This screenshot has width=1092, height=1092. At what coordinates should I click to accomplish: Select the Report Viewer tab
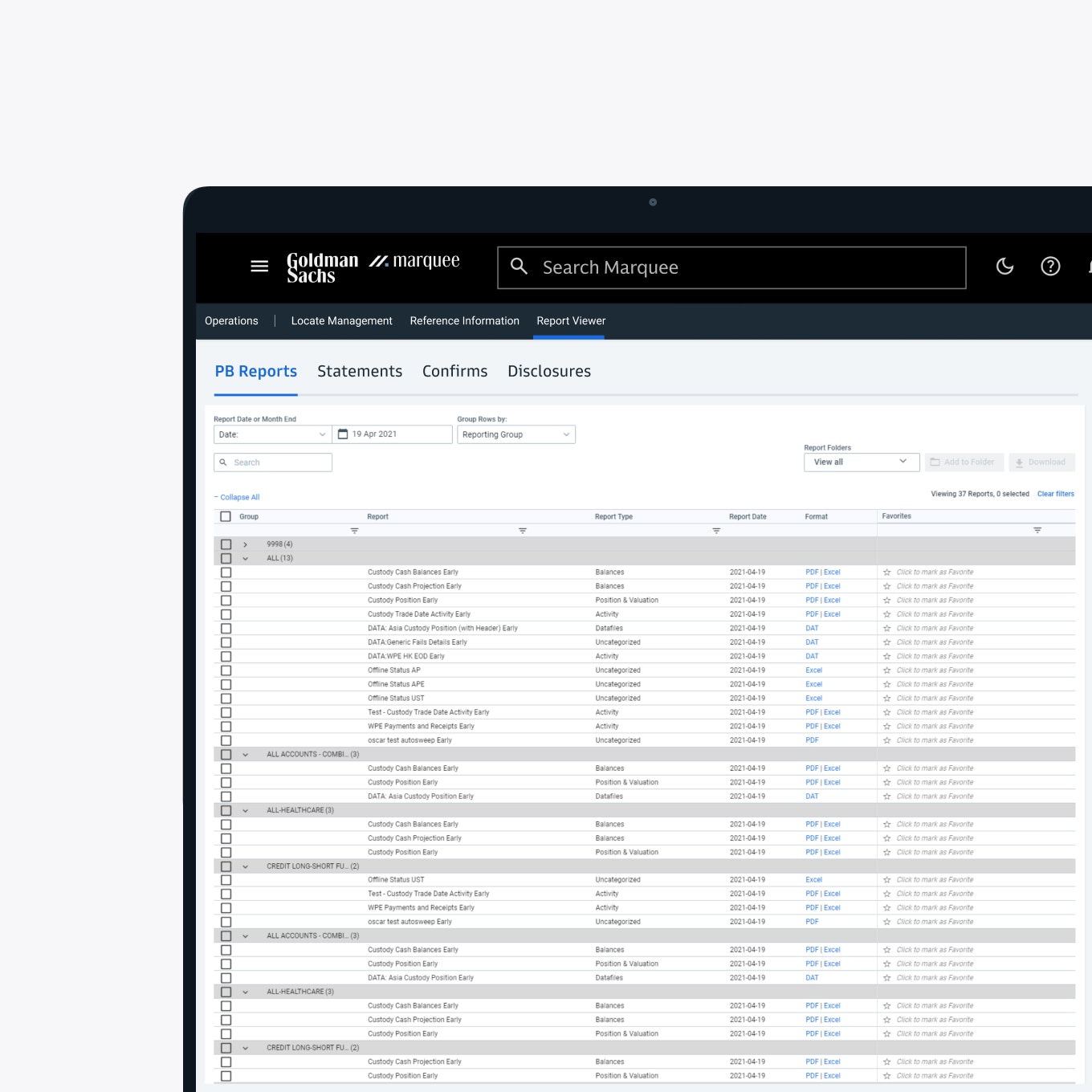pos(571,321)
